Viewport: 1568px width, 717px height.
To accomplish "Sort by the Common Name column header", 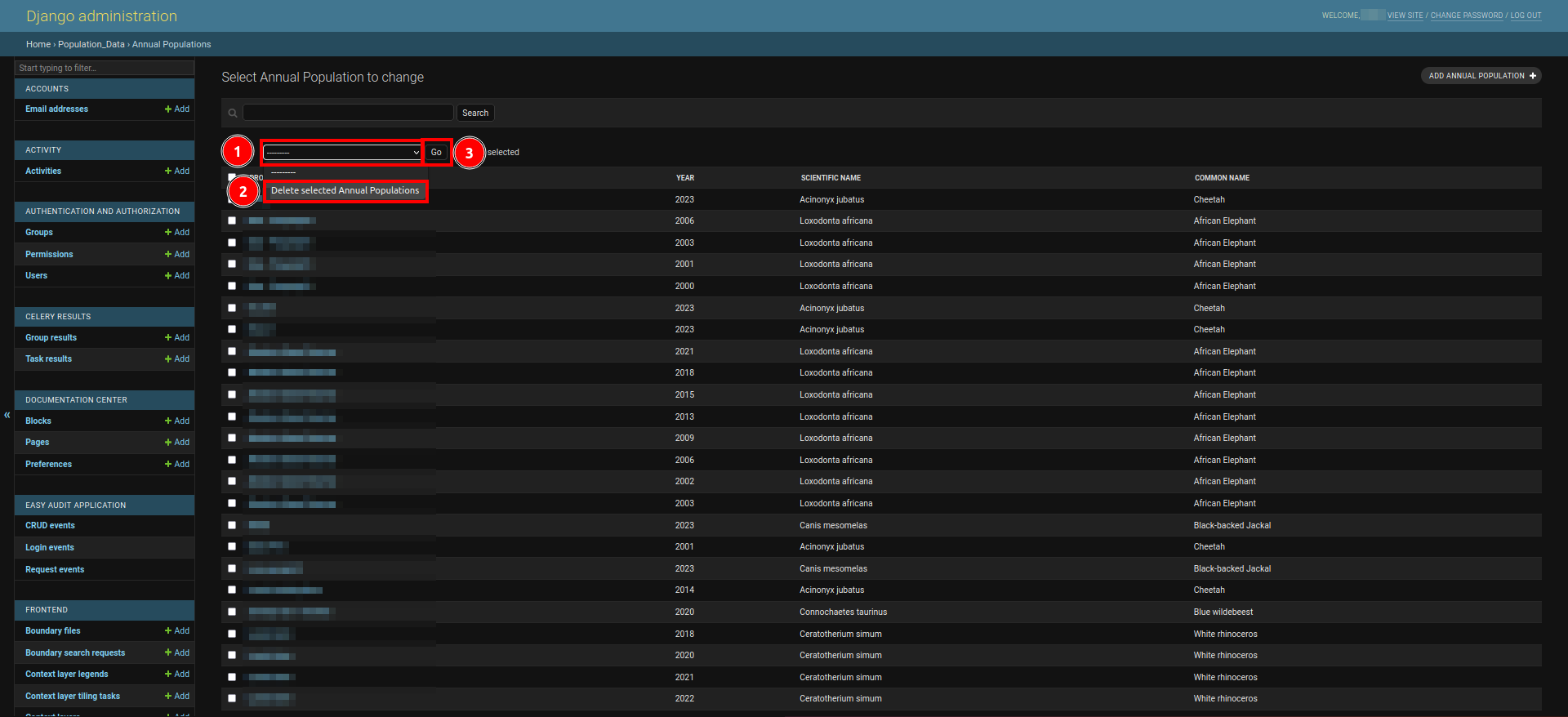I will tap(1222, 178).
